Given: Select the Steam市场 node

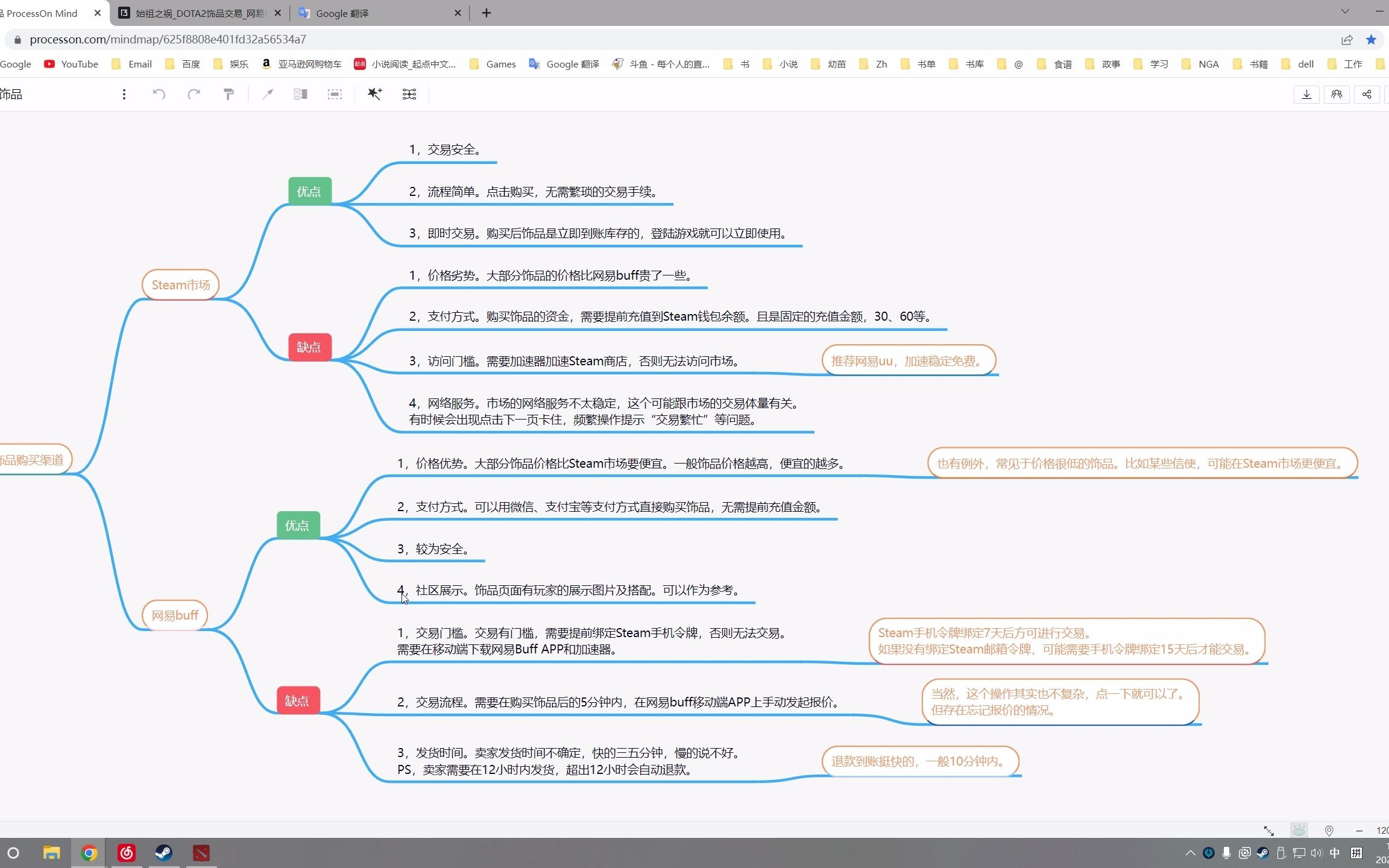Looking at the screenshot, I should click(181, 285).
